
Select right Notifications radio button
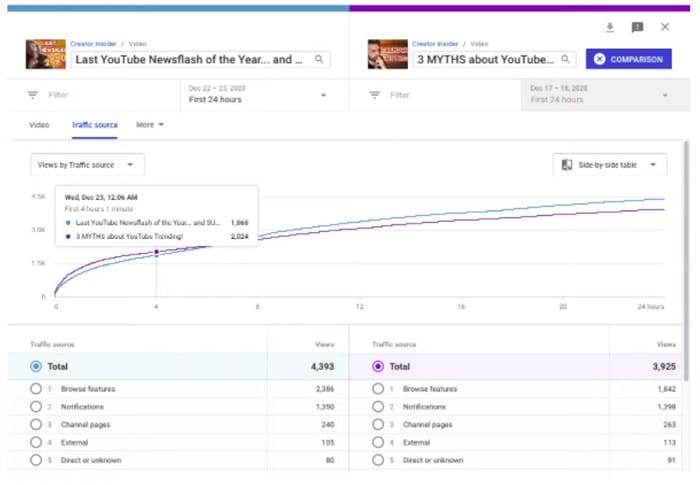click(x=378, y=407)
